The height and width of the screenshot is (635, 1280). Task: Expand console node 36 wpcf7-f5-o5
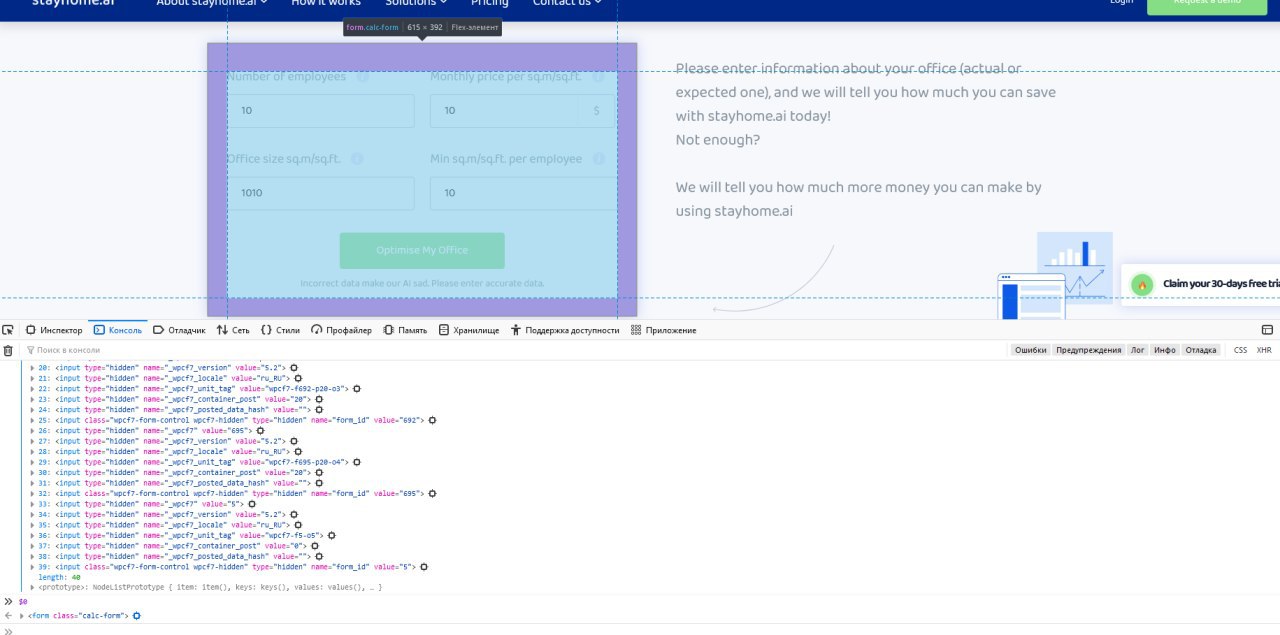[x=32, y=536]
